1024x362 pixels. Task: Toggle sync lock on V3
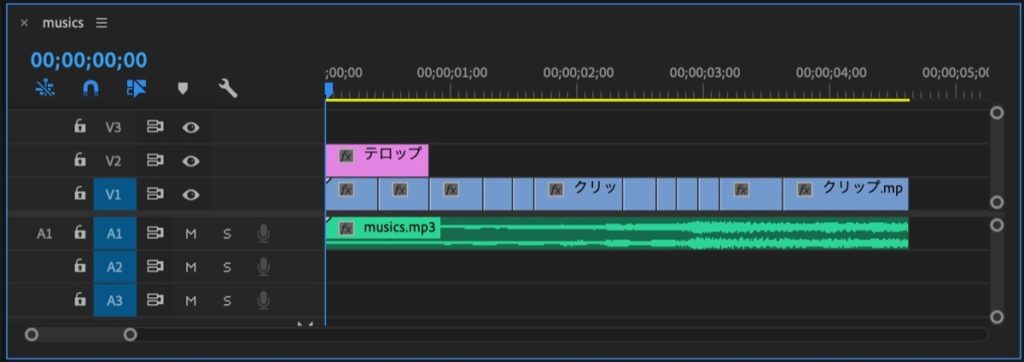[155, 127]
